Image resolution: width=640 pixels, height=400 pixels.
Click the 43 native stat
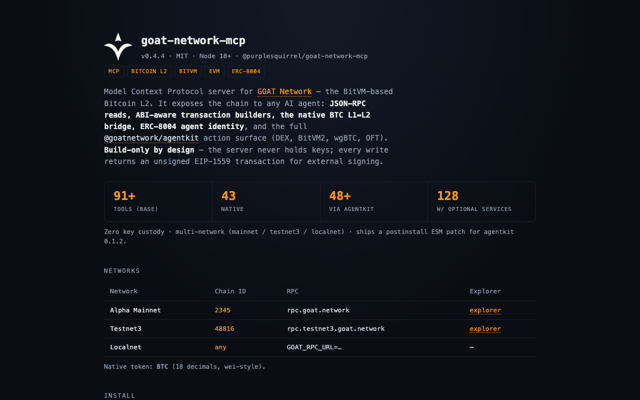point(266,202)
